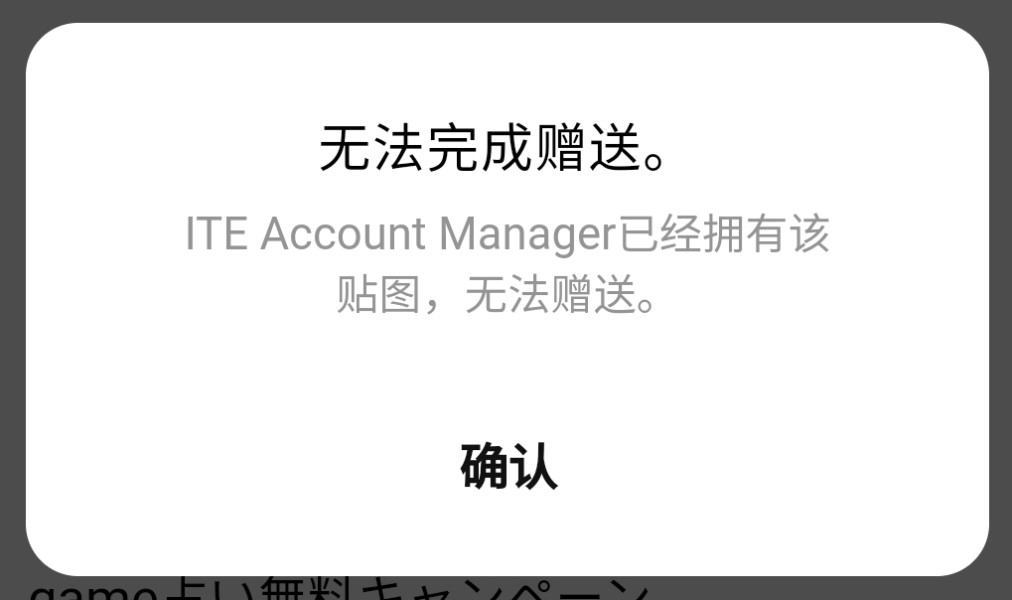Click the dimmed overlay right of dialog
1012x600 pixels.
[1000, 300]
